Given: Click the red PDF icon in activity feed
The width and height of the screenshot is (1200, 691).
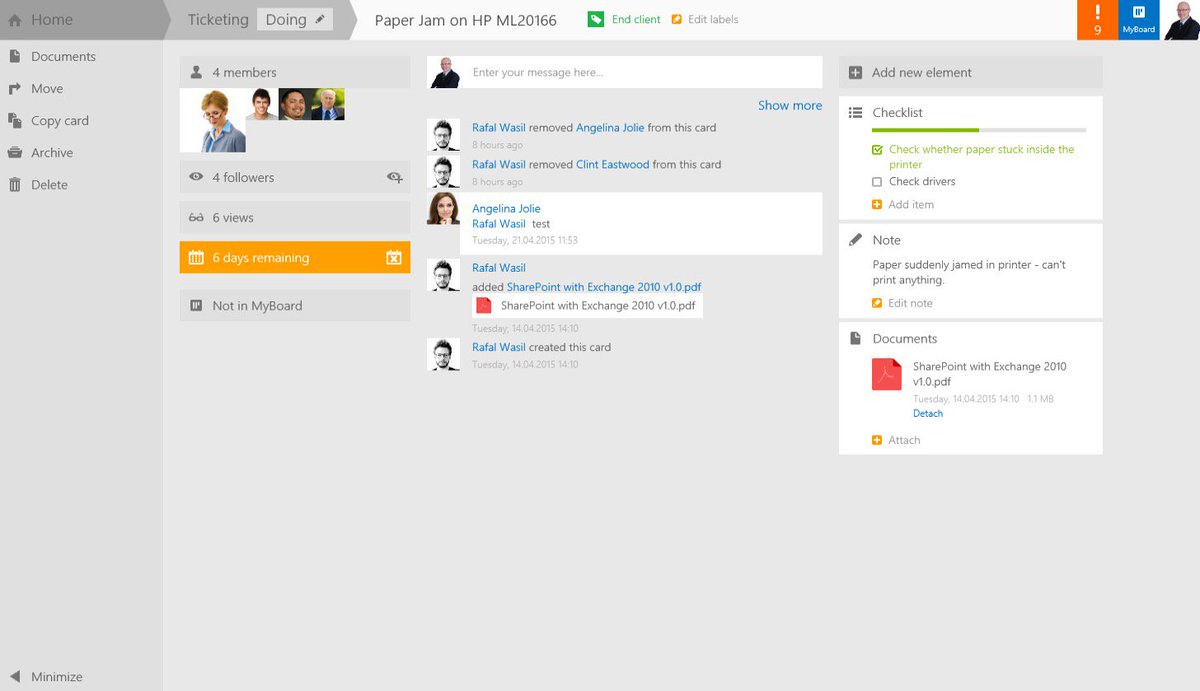Looking at the screenshot, I should 484,305.
